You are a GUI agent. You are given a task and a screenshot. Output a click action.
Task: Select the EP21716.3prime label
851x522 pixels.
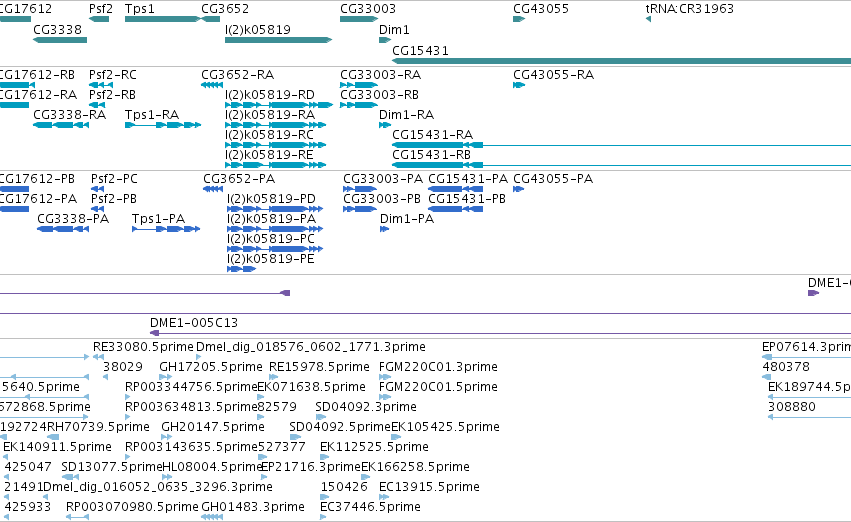coord(311,467)
